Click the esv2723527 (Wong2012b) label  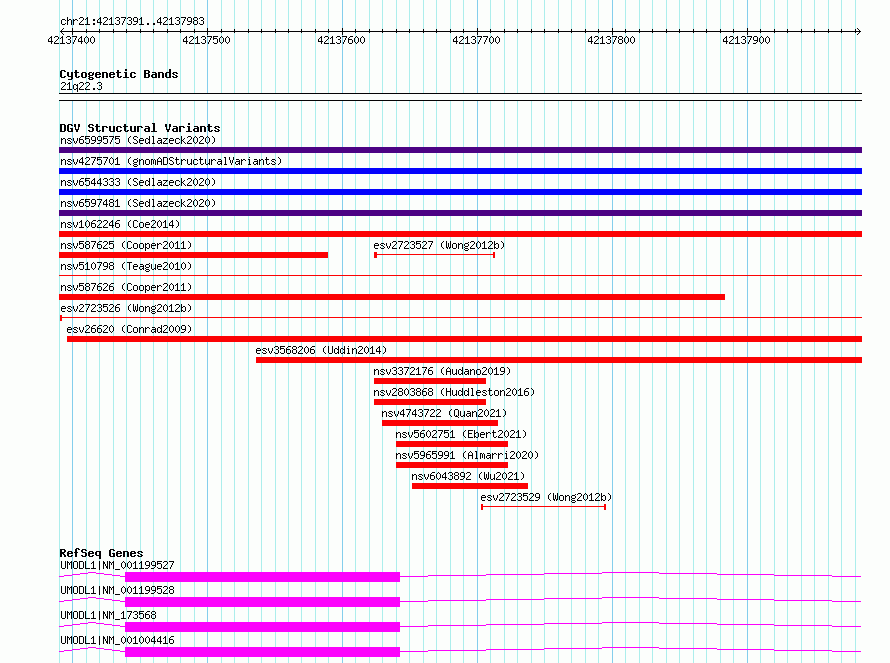tap(439, 245)
